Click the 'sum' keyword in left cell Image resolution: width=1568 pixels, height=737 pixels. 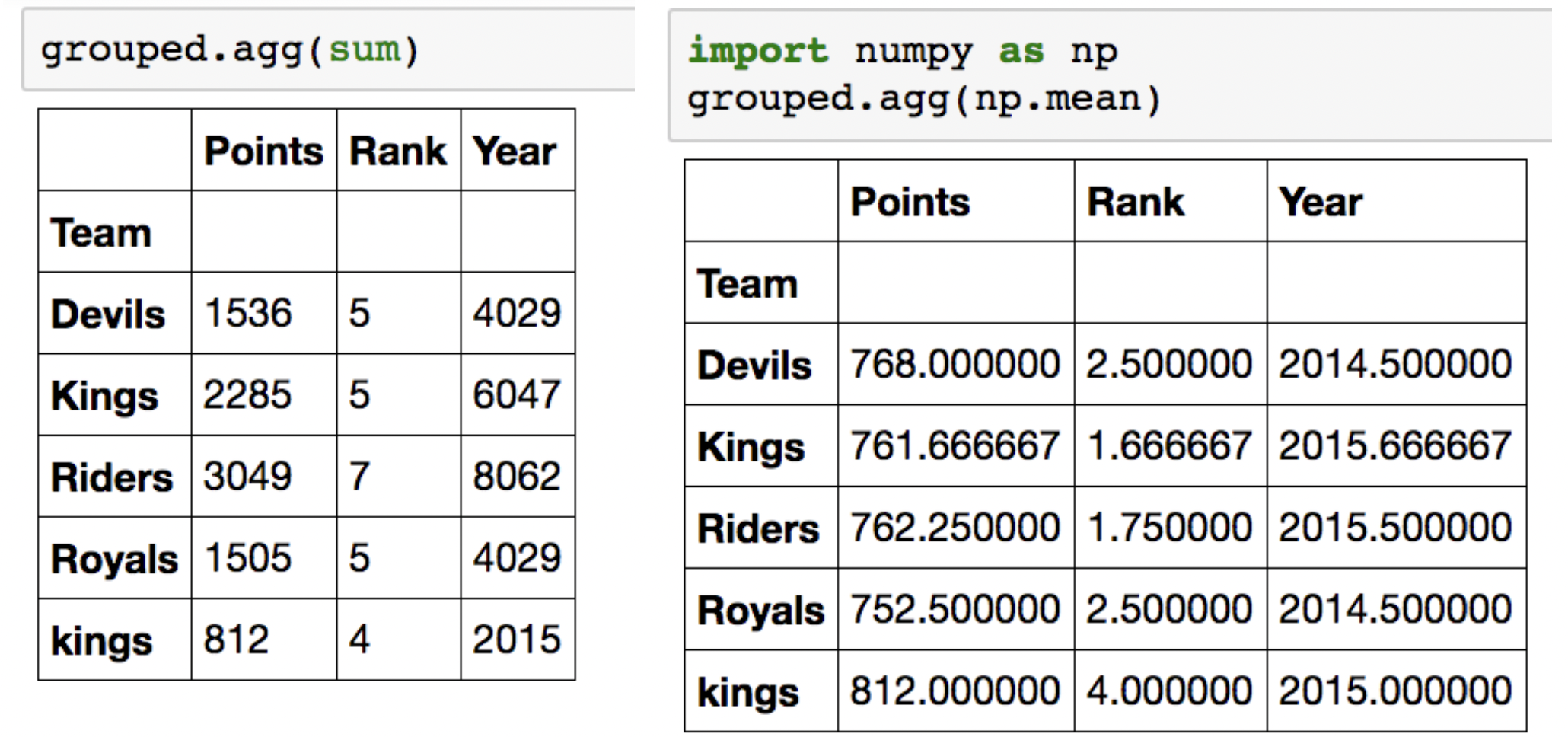(x=364, y=49)
